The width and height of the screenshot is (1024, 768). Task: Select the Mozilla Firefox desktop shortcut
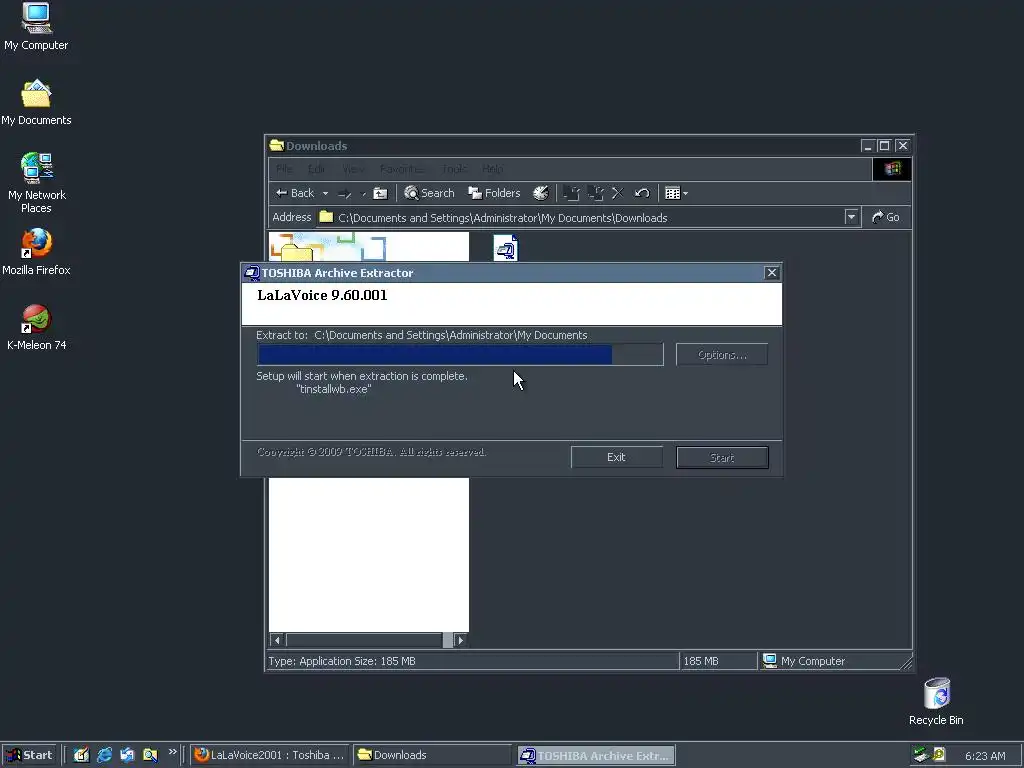click(x=36, y=252)
